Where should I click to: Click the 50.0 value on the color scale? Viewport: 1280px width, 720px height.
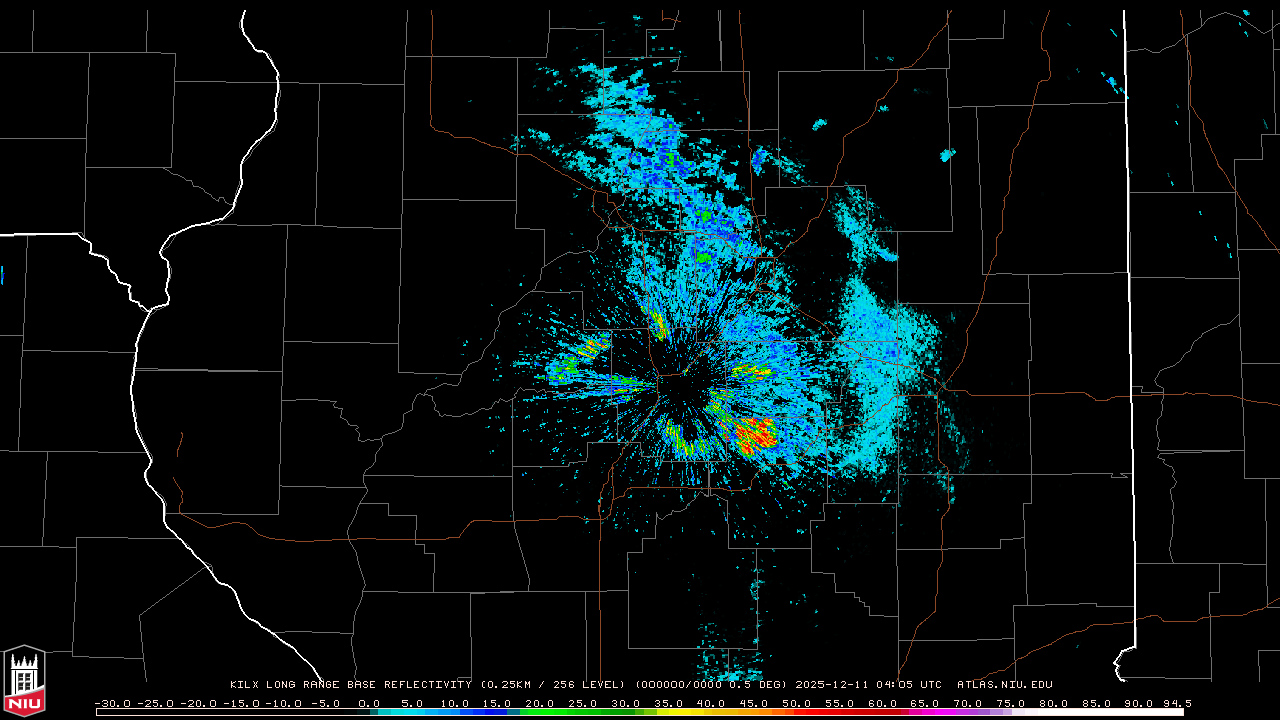(x=796, y=704)
